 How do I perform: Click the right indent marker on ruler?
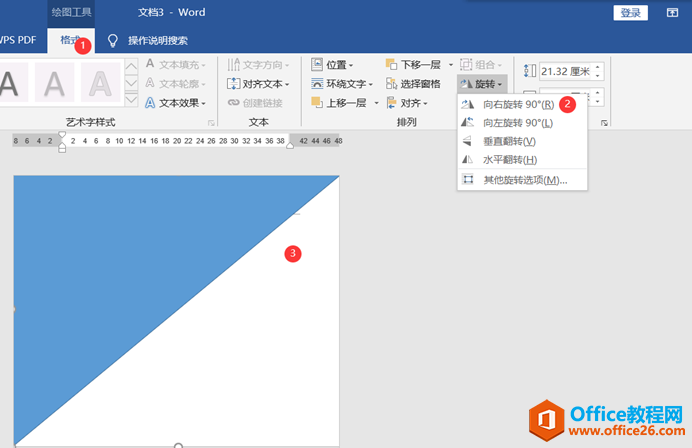click(x=290, y=145)
